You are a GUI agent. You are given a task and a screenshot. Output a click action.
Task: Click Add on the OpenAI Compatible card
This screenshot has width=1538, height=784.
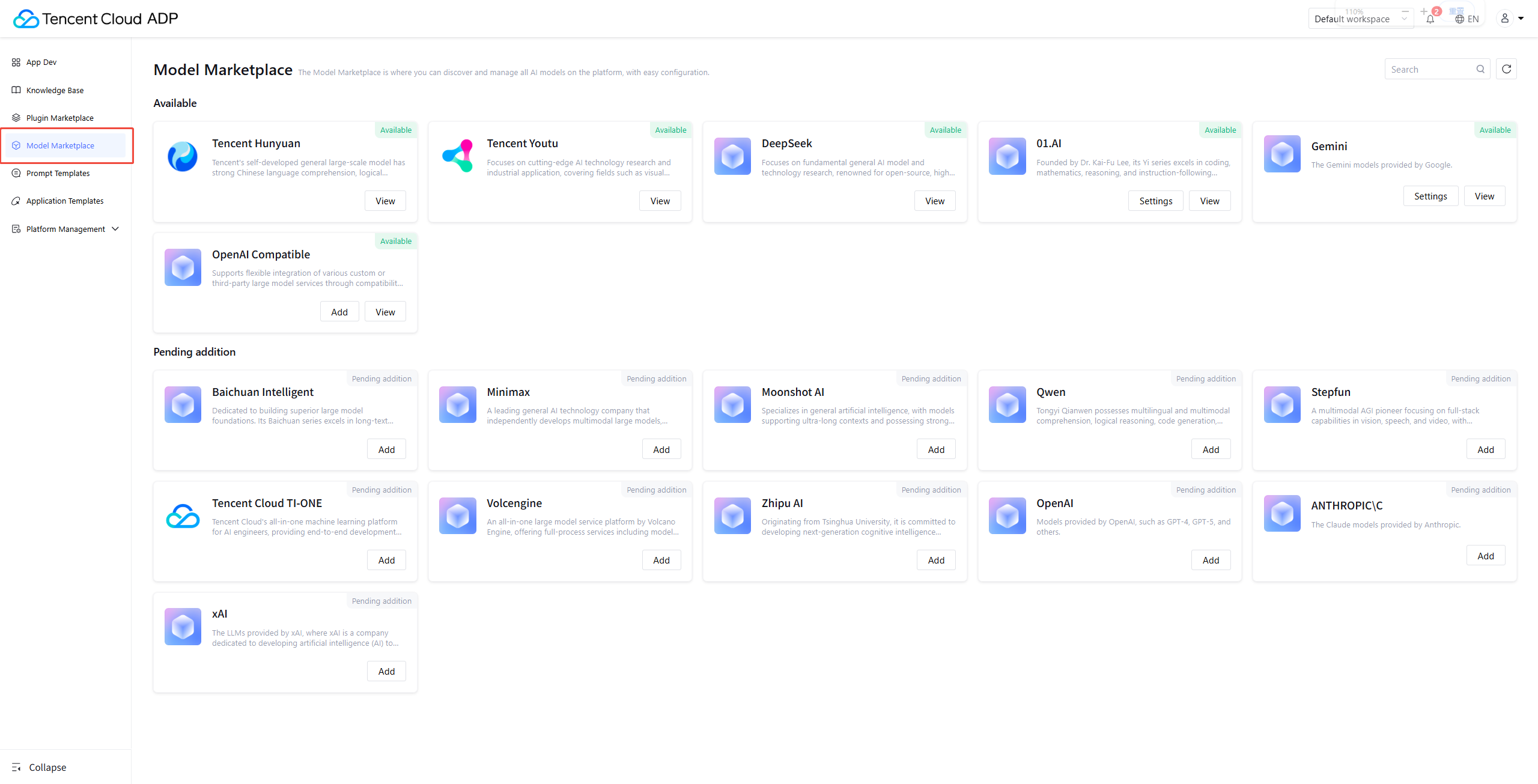(339, 312)
